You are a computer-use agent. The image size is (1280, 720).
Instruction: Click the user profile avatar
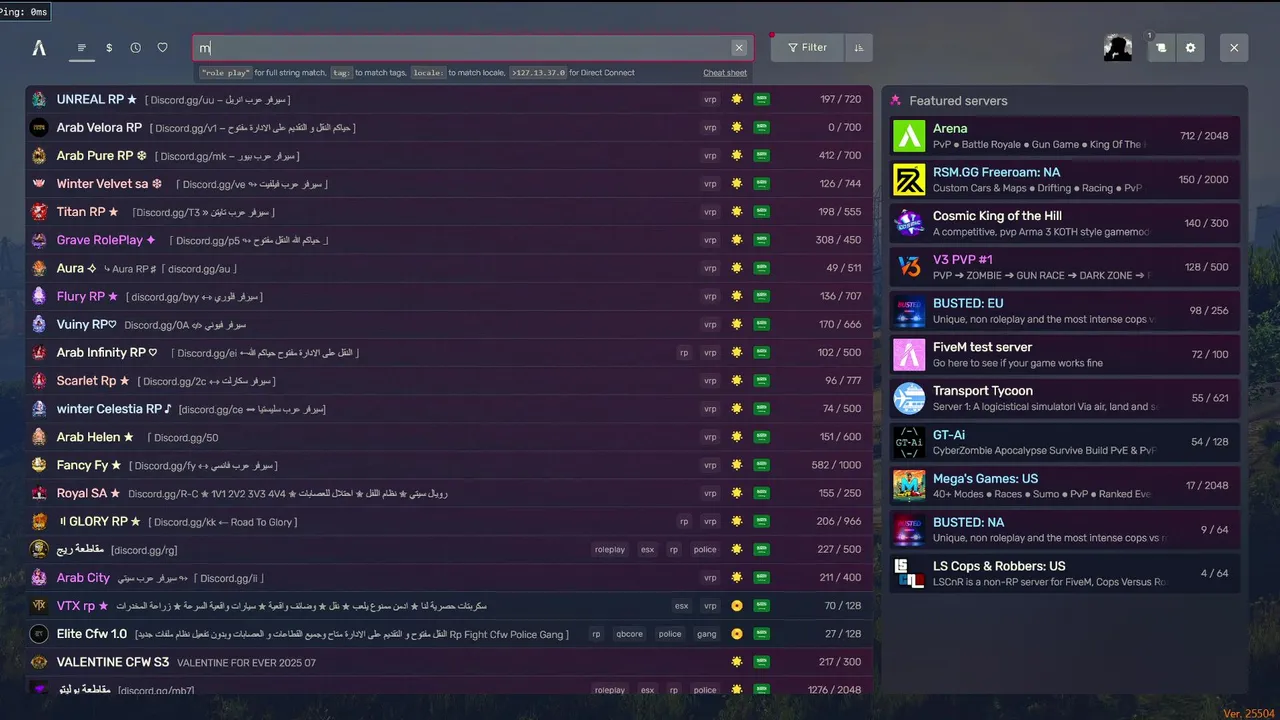[1118, 47]
